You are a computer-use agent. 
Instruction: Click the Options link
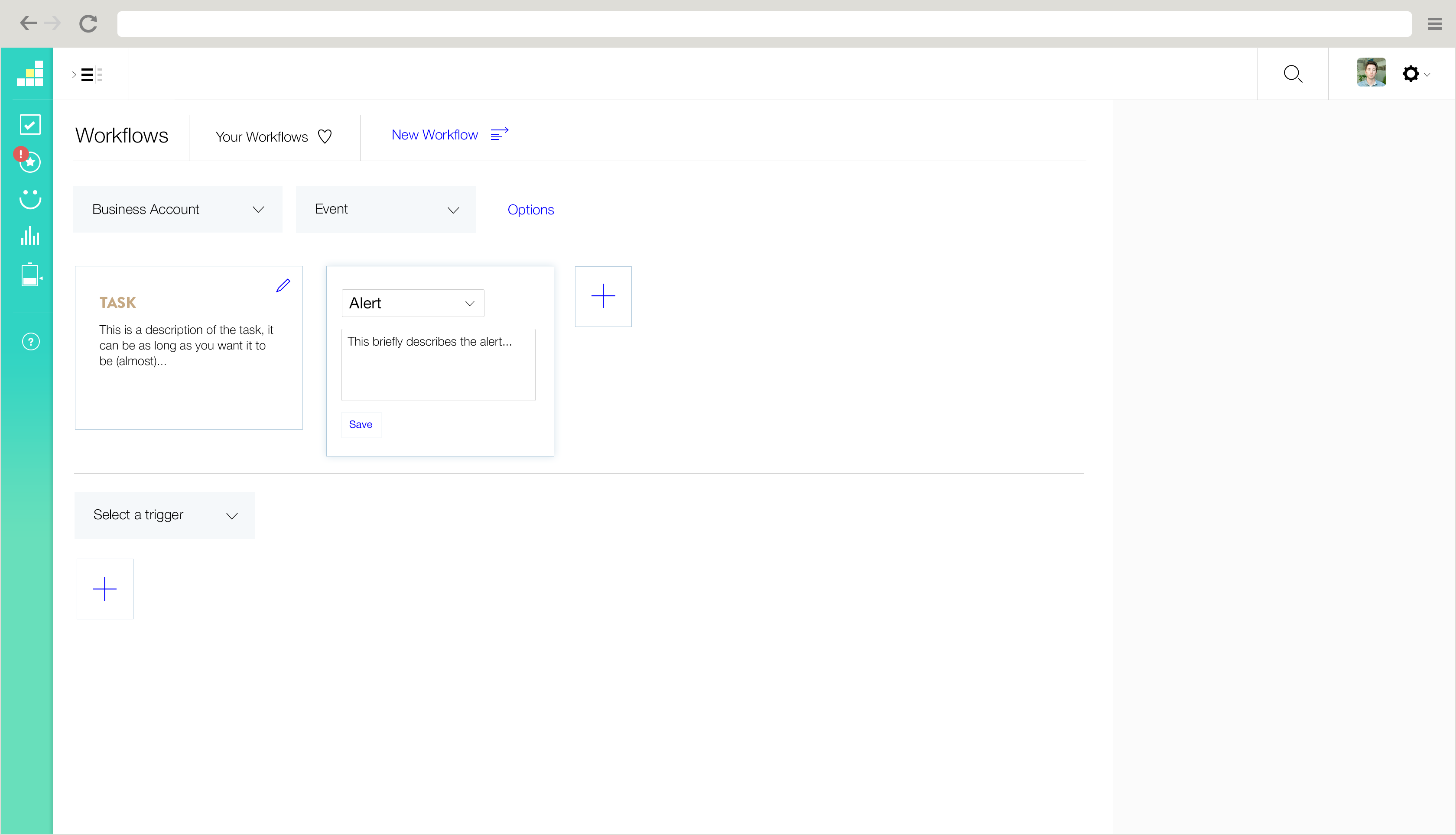(531, 210)
